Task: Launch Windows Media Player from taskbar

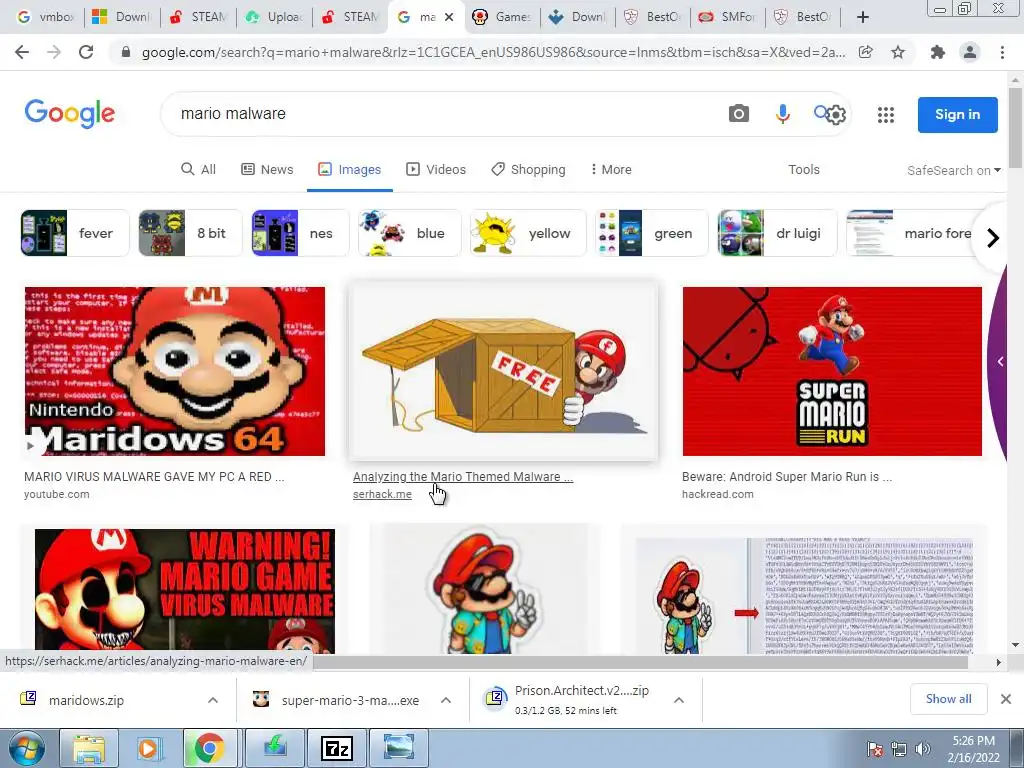Action: [149, 748]
